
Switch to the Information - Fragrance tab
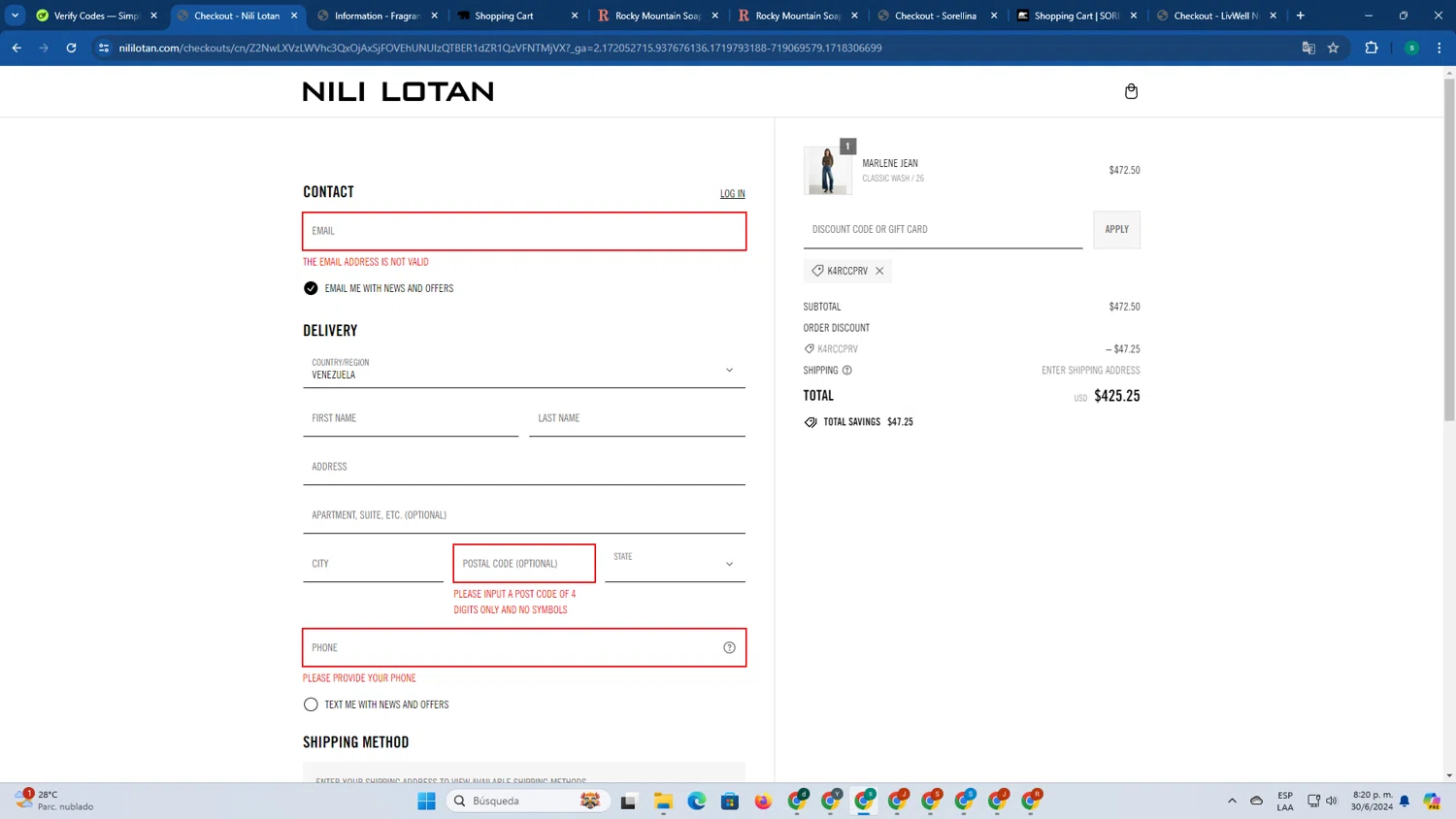point(377,16)
